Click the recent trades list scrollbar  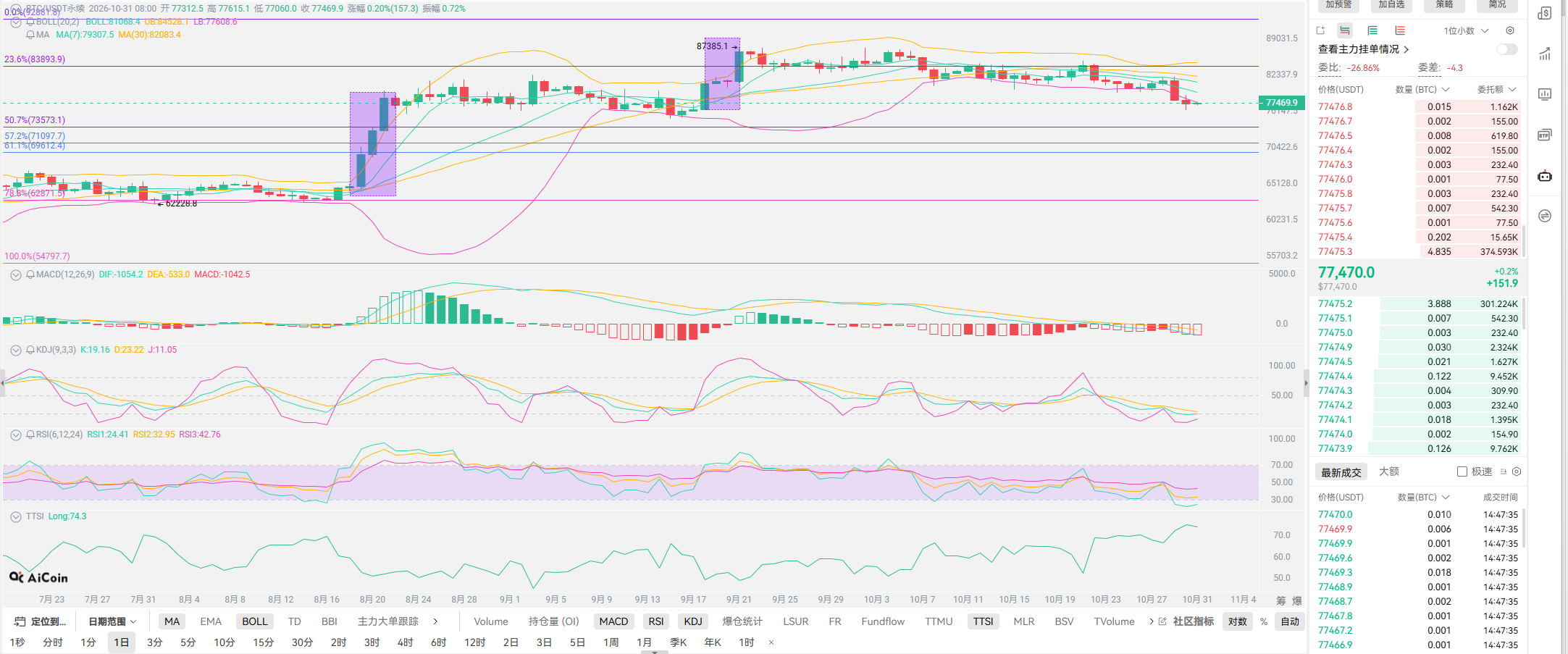click(x=1524, y=527)
